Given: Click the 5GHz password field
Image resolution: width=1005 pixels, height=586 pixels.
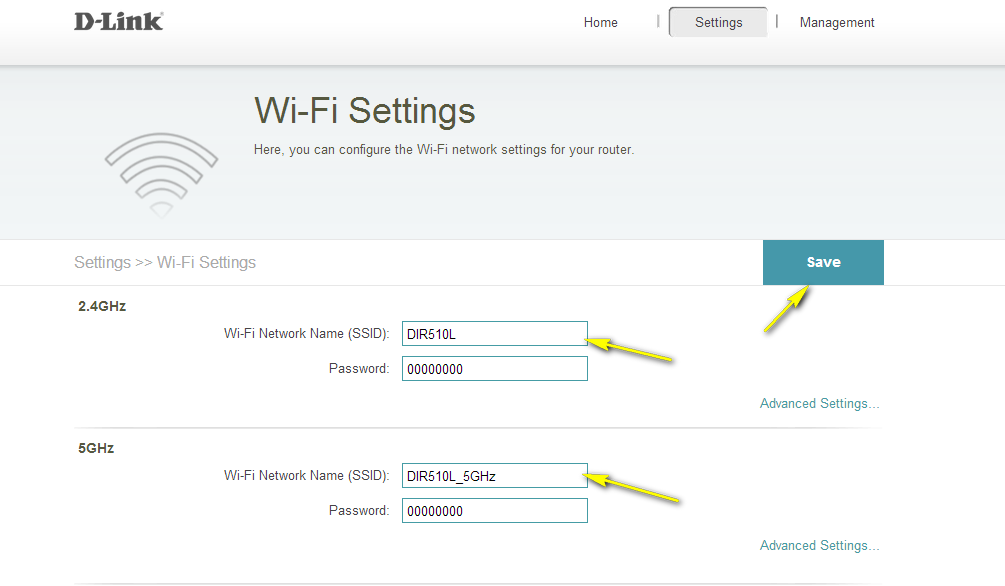Looking at the screenshot, I should tap(494, 511).
